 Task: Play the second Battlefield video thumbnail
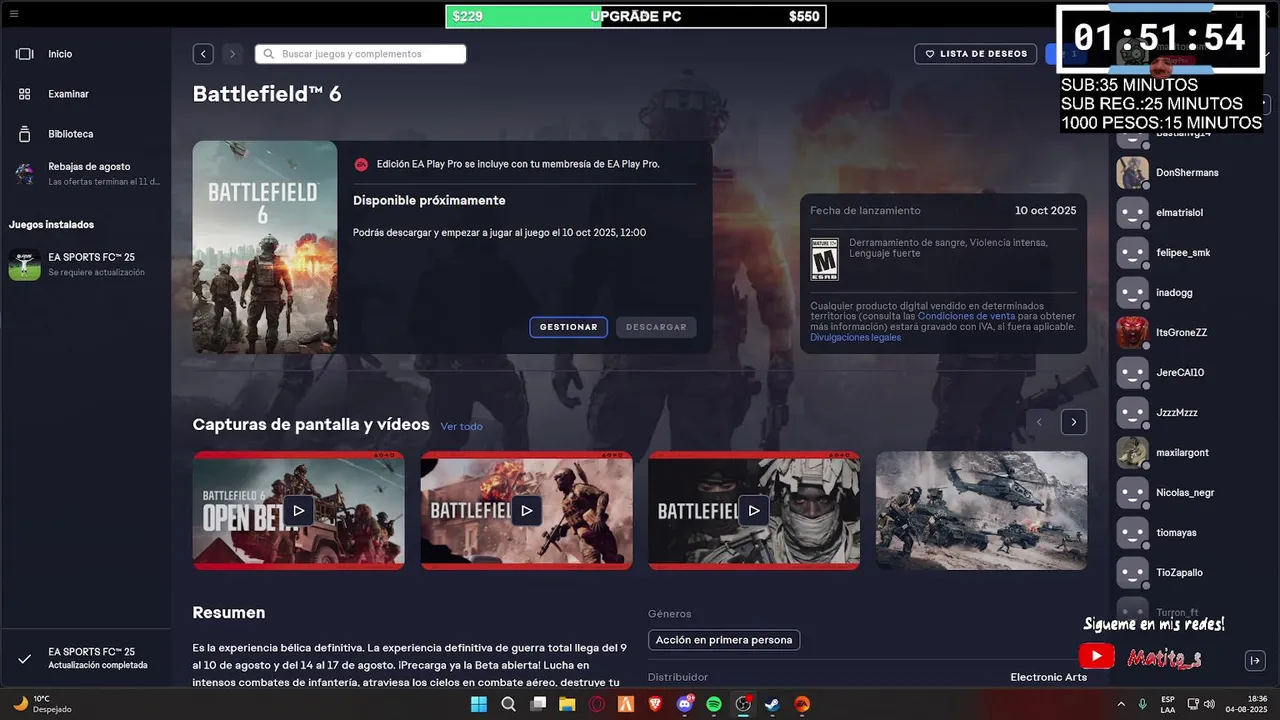(x=526, y=510)
